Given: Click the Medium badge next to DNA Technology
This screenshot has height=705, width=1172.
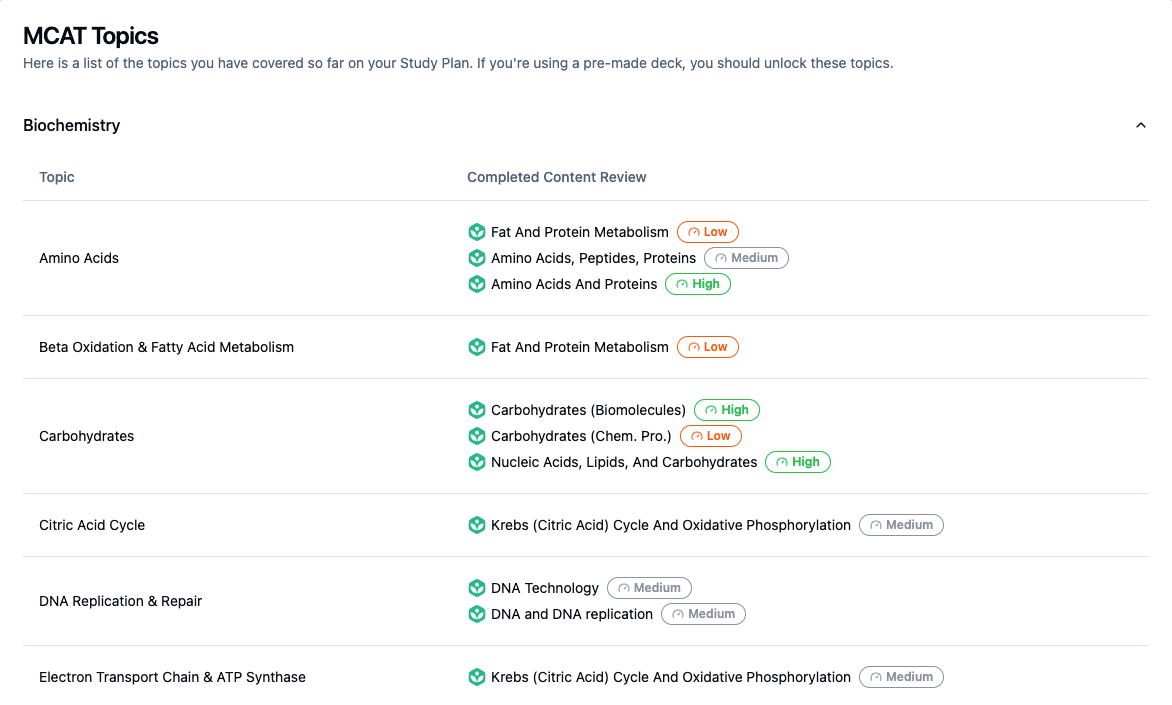Looking at the screenshot, I should (x=649, y=588).
